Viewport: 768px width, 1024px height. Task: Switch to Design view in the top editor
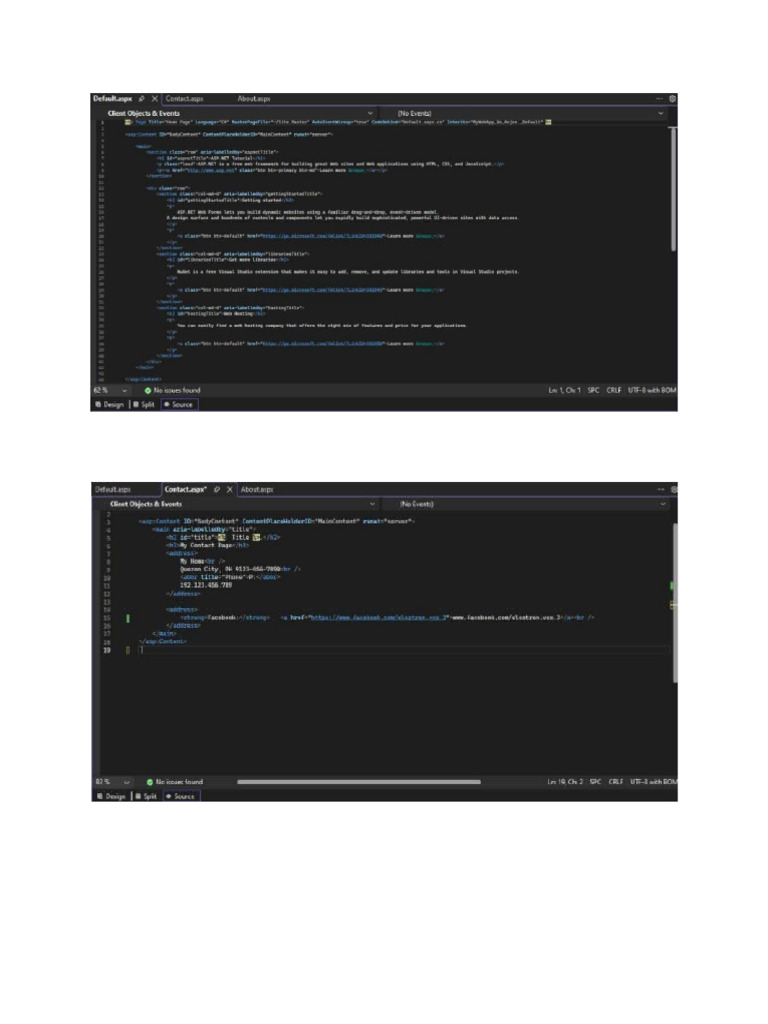pyautogui.click(x=110, y=405)
